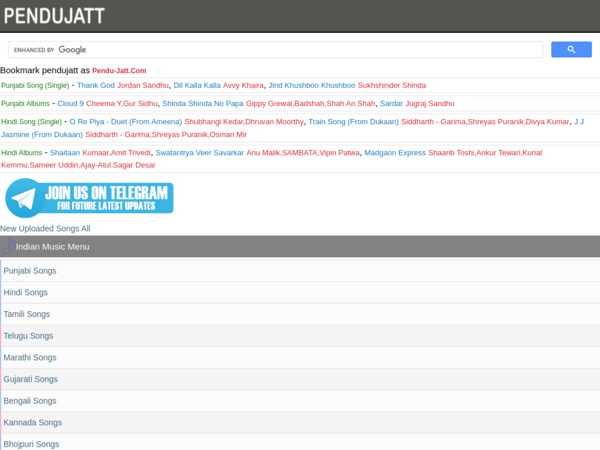Select Gujarati Songs from music menu
The height and width of the screenshot is (450, 600).
coord(300,379)
